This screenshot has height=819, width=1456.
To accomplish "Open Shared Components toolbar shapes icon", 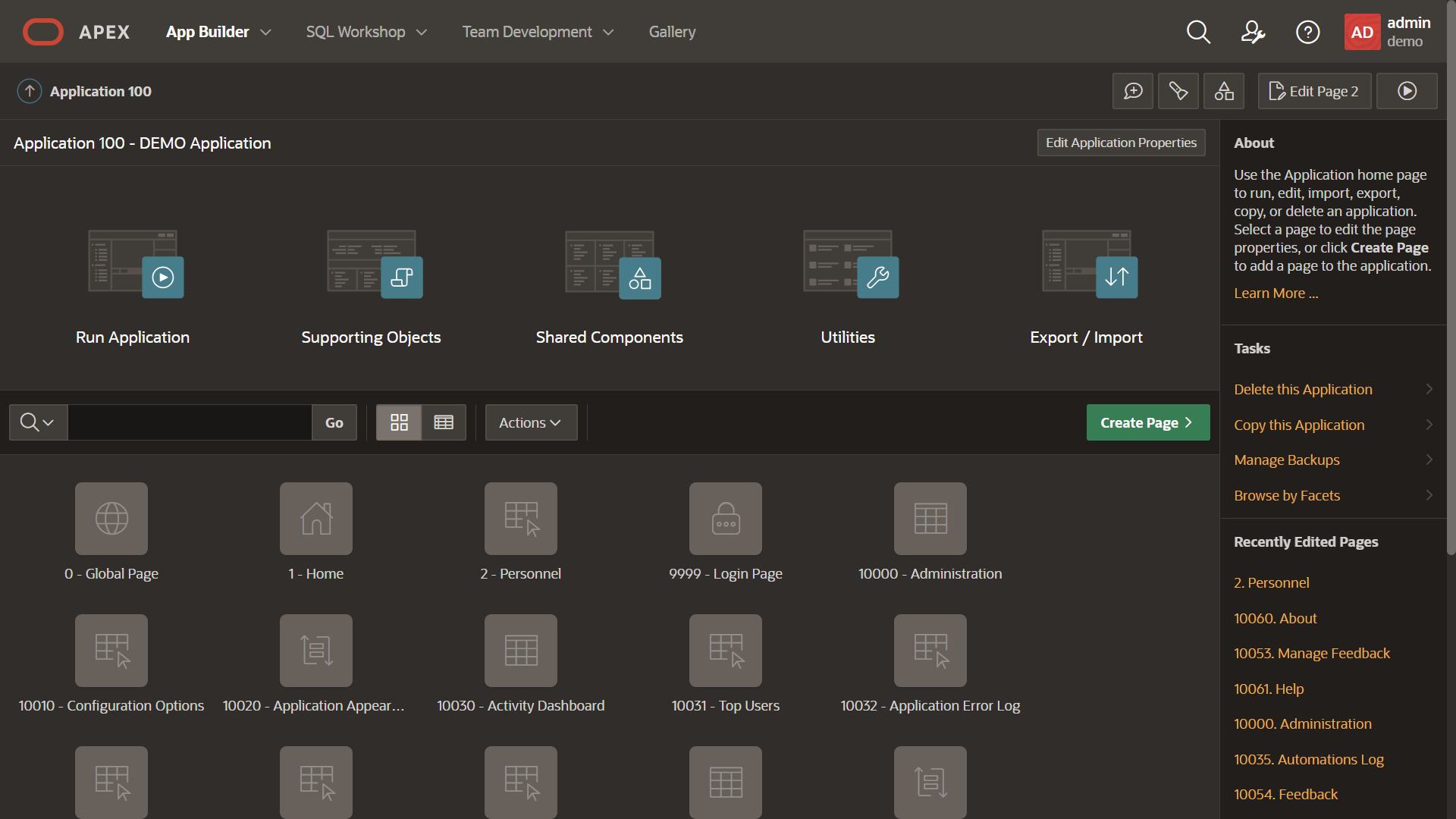I will 1224,91.
